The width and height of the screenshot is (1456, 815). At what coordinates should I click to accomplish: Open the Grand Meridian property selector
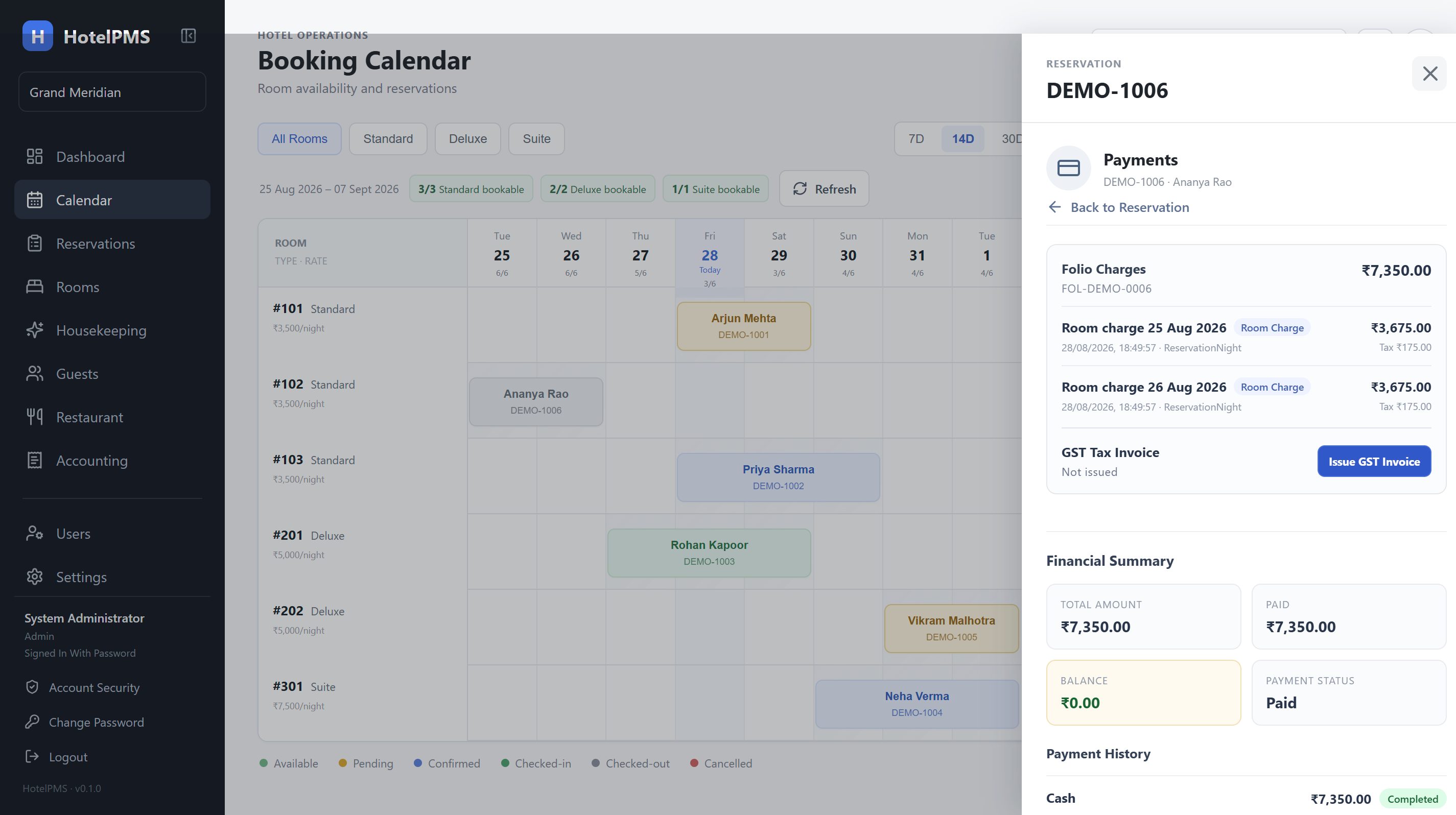pos(112,92)
